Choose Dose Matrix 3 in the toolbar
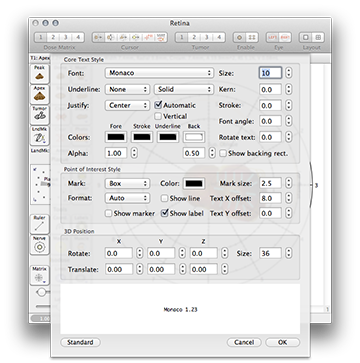This screenshot has height=363, width=360. [x=65, y=37]
